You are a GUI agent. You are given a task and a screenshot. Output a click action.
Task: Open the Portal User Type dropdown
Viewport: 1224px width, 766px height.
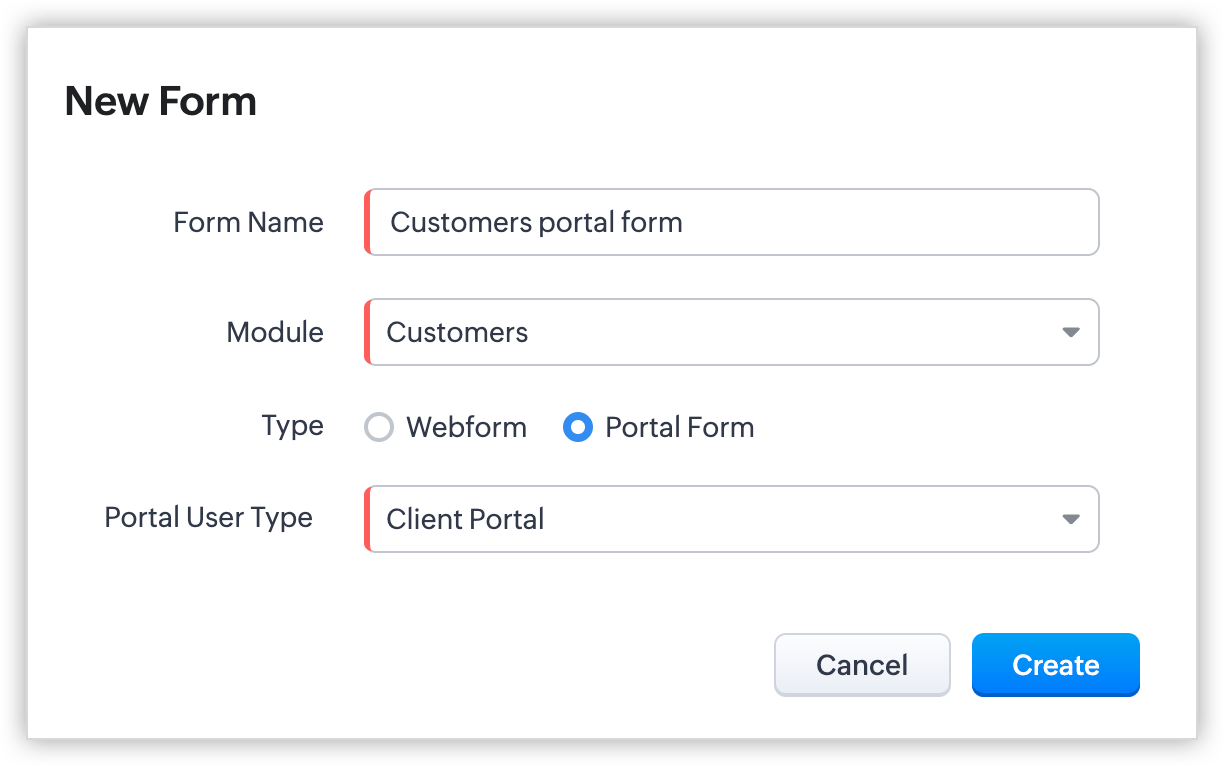(700, 519)
